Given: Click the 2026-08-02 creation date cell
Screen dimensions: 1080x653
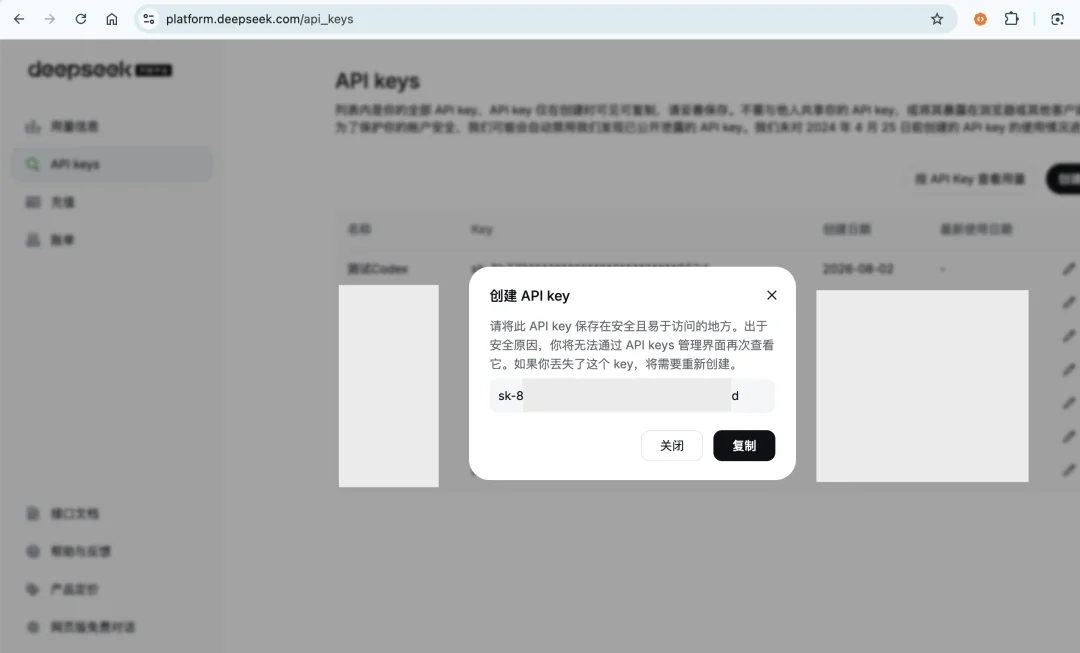Looking at the screenshot, I should [x=858, y=269].
